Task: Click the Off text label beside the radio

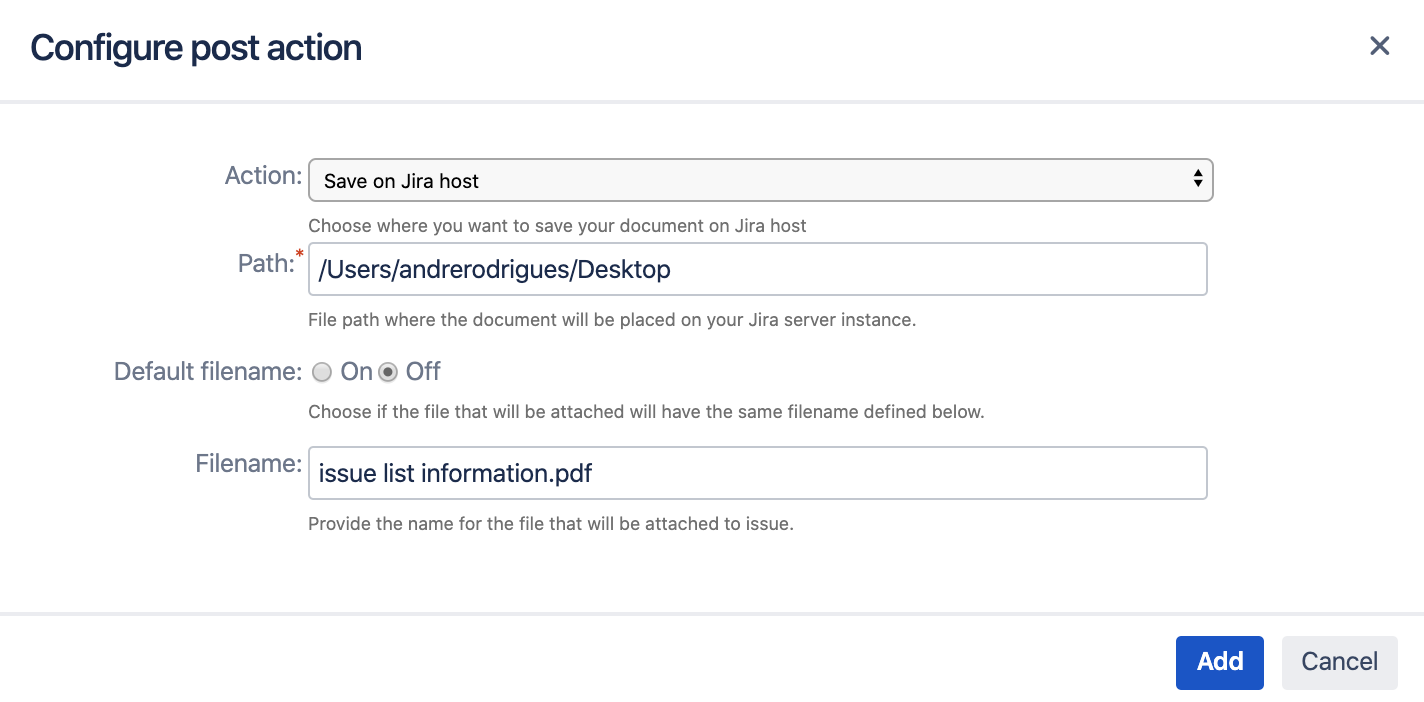Action: (x=423, y=372)
